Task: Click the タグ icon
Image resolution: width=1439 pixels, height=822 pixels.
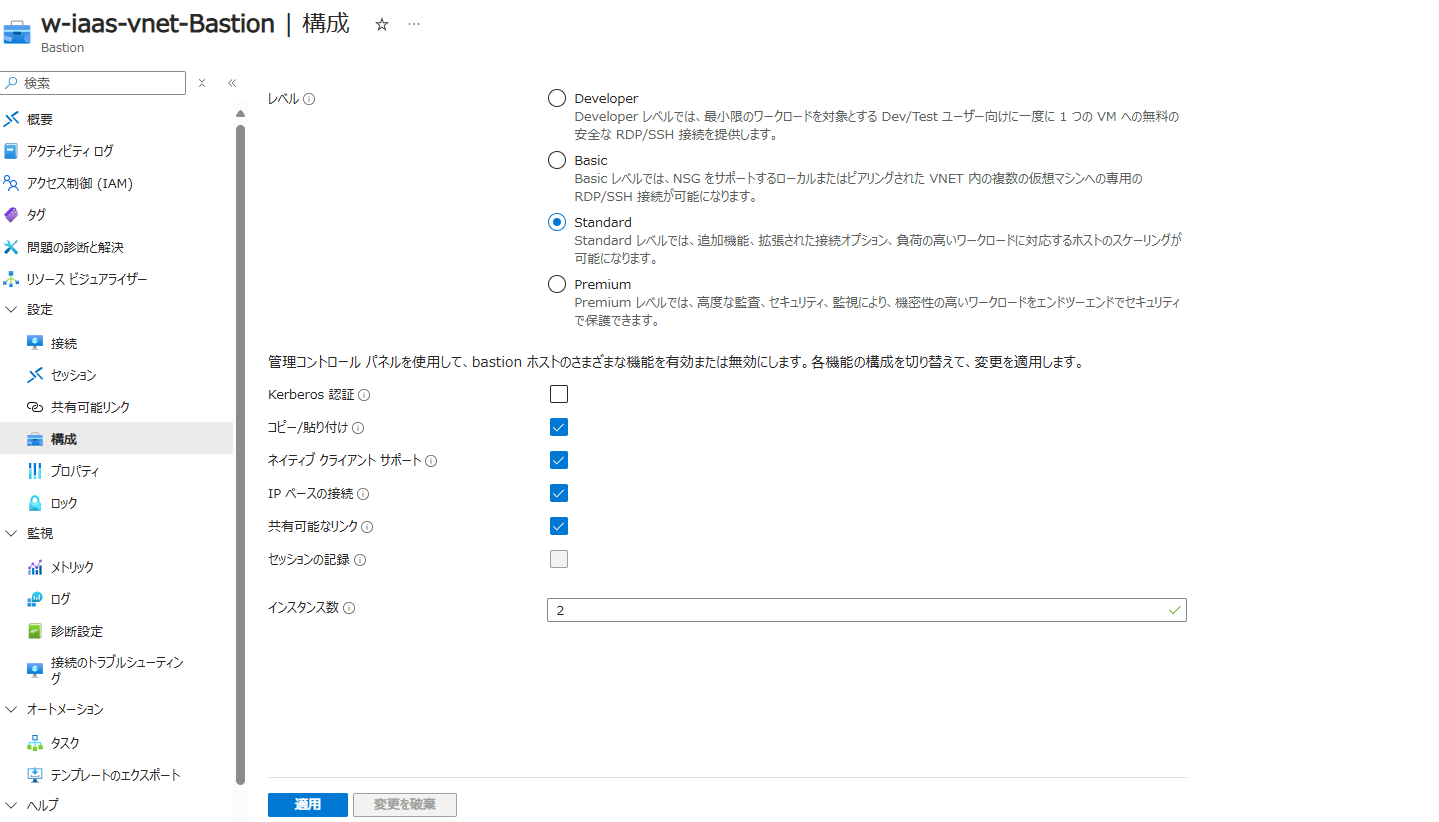Action: click(11, 215)
